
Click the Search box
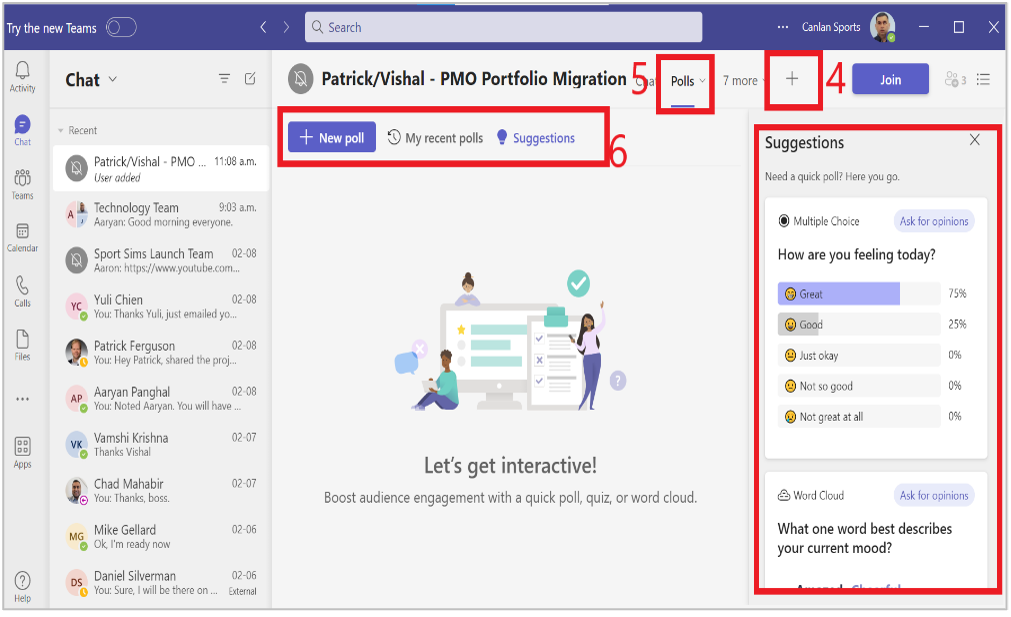[x=504, y=27]
